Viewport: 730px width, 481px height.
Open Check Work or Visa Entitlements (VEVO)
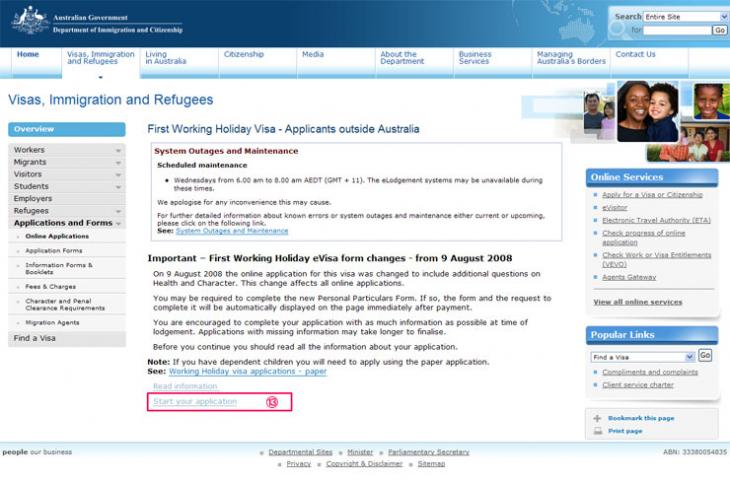coord(656,260)
